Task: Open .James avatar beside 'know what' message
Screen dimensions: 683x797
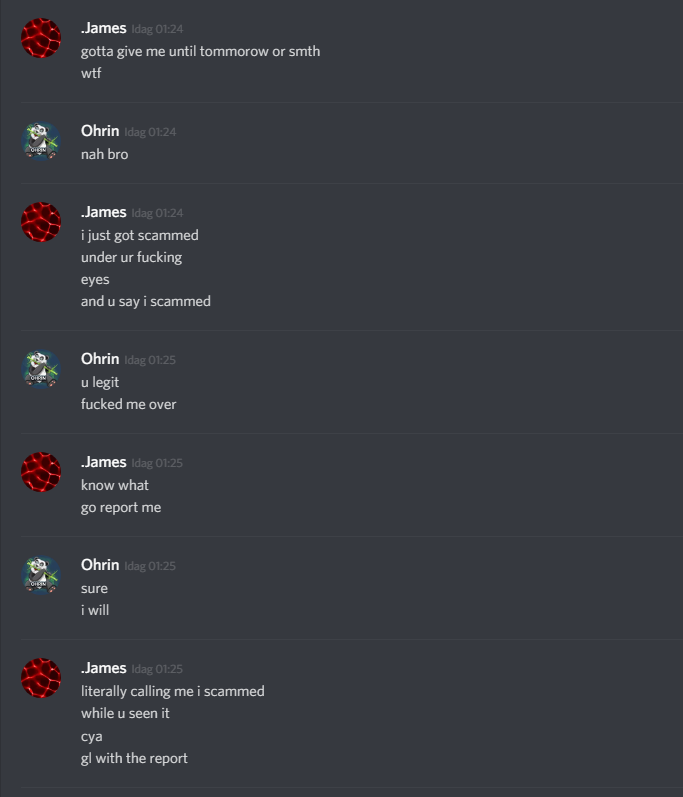Action: click(x=41, y=472)
